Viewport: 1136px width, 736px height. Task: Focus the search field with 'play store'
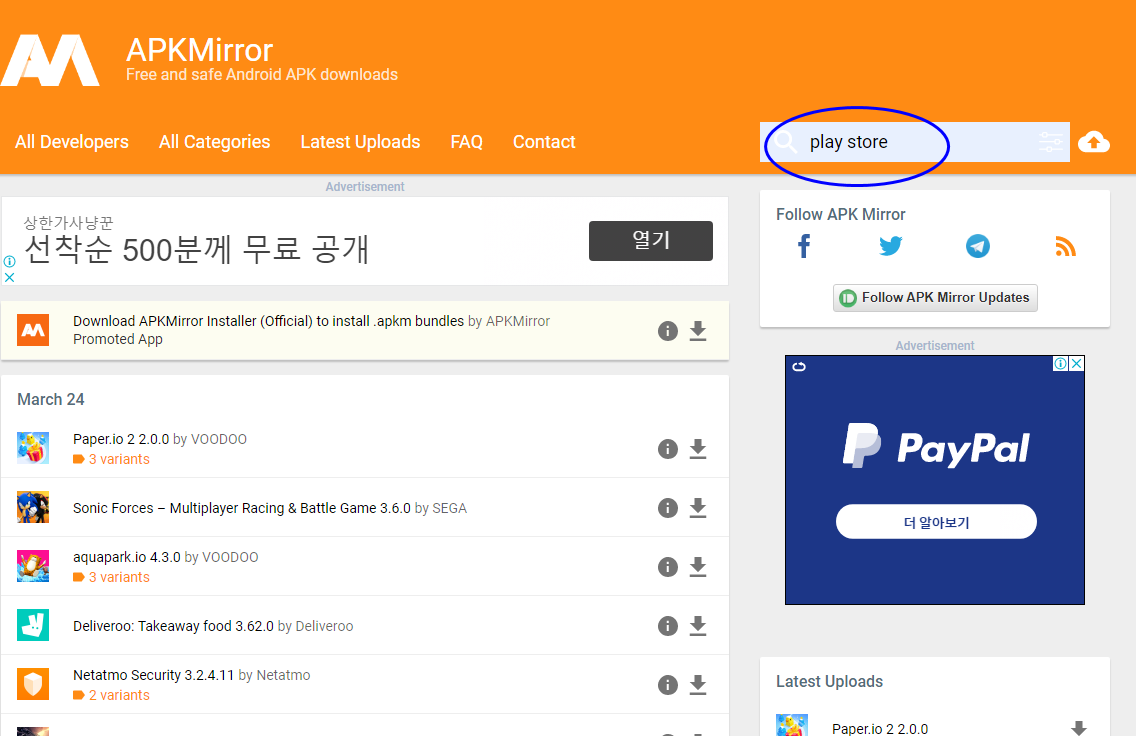click(x=915, y=142)
